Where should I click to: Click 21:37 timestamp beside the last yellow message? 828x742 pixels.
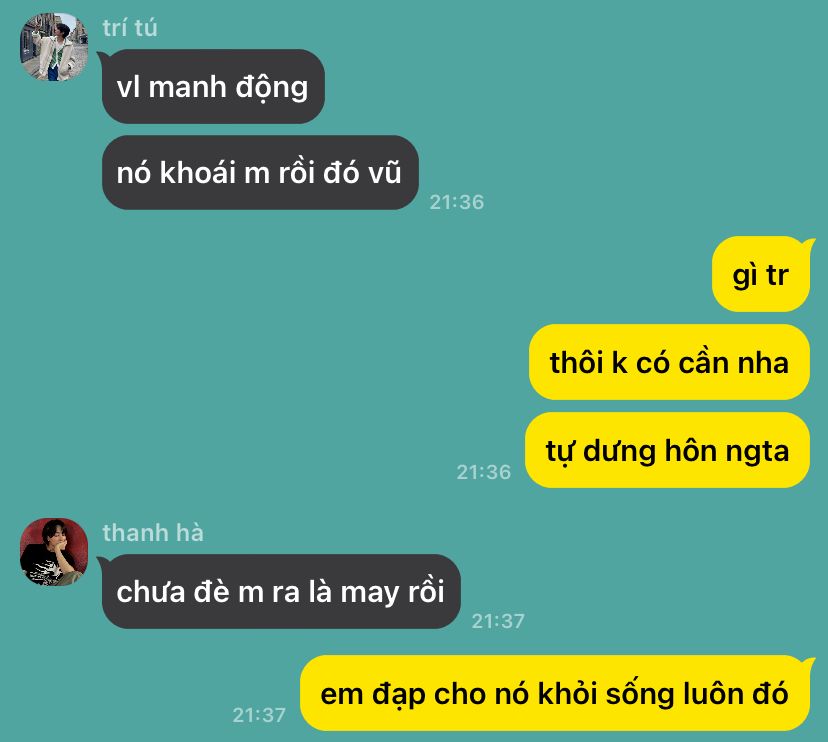pyautogui.click(x=259, y=715)
